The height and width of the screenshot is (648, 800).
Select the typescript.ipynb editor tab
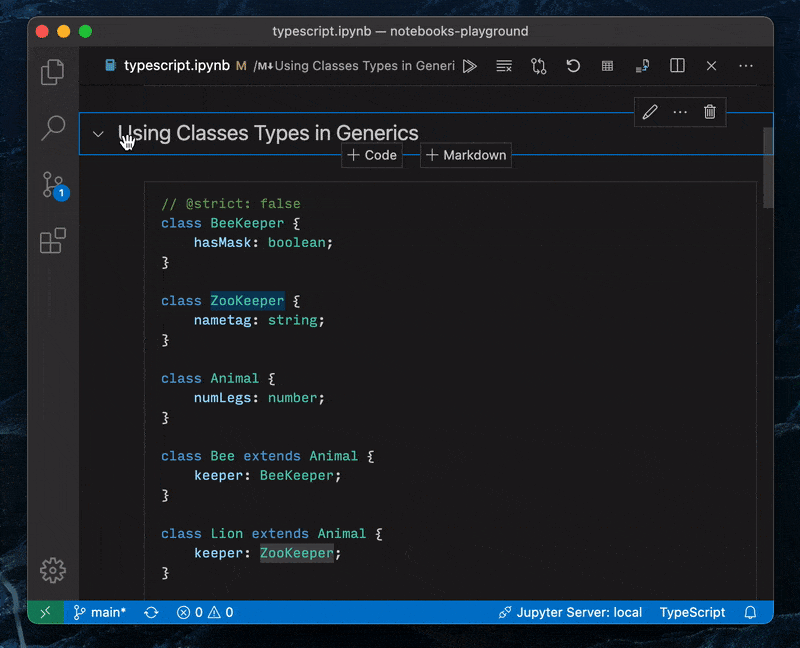pos(176,66)
